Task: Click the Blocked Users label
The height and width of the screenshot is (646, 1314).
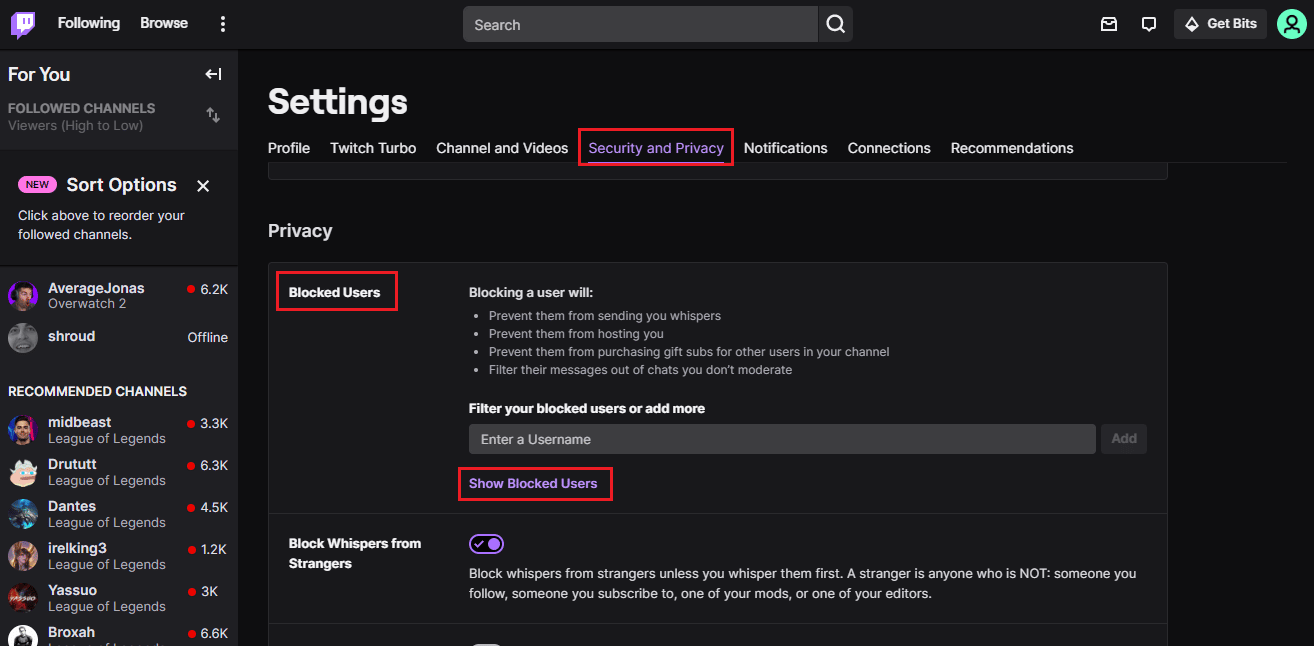Action: pyautogui.click(x=334, y=292)
